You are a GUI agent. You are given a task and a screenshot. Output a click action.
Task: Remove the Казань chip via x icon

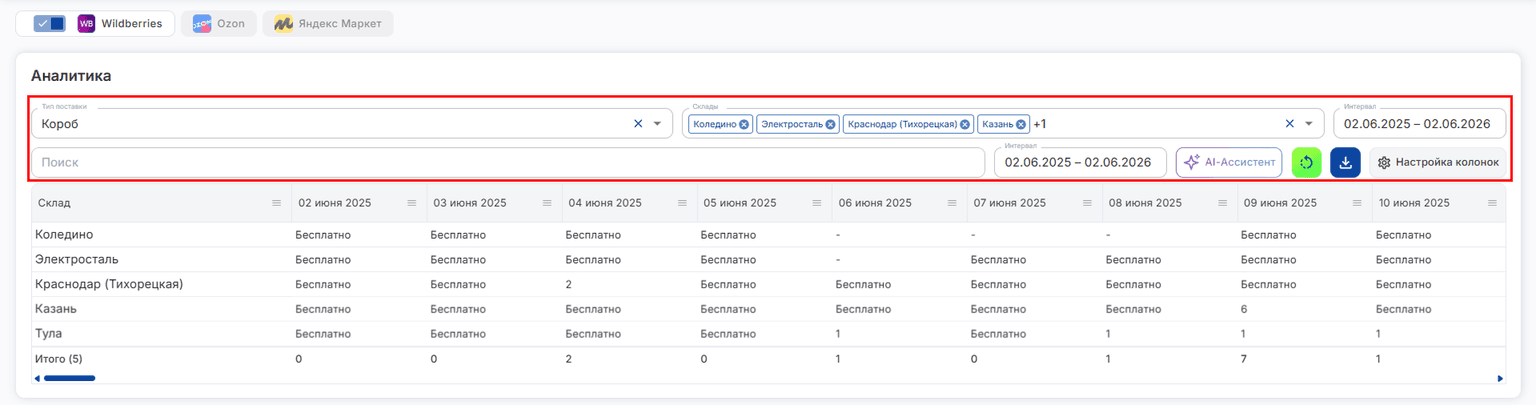[x=1021, y=124]
